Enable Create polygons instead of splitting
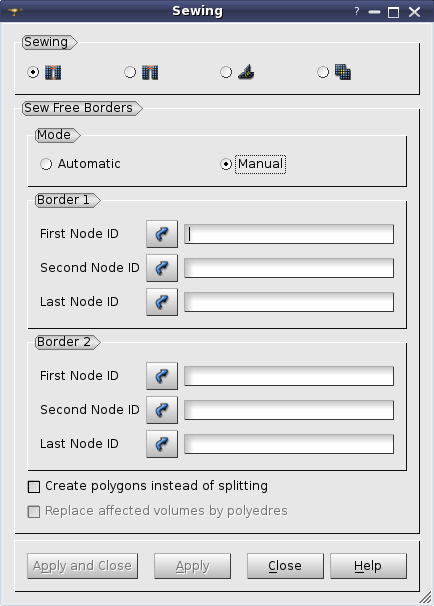This screenshot has width=434, height=606. [x=34, y=487]
